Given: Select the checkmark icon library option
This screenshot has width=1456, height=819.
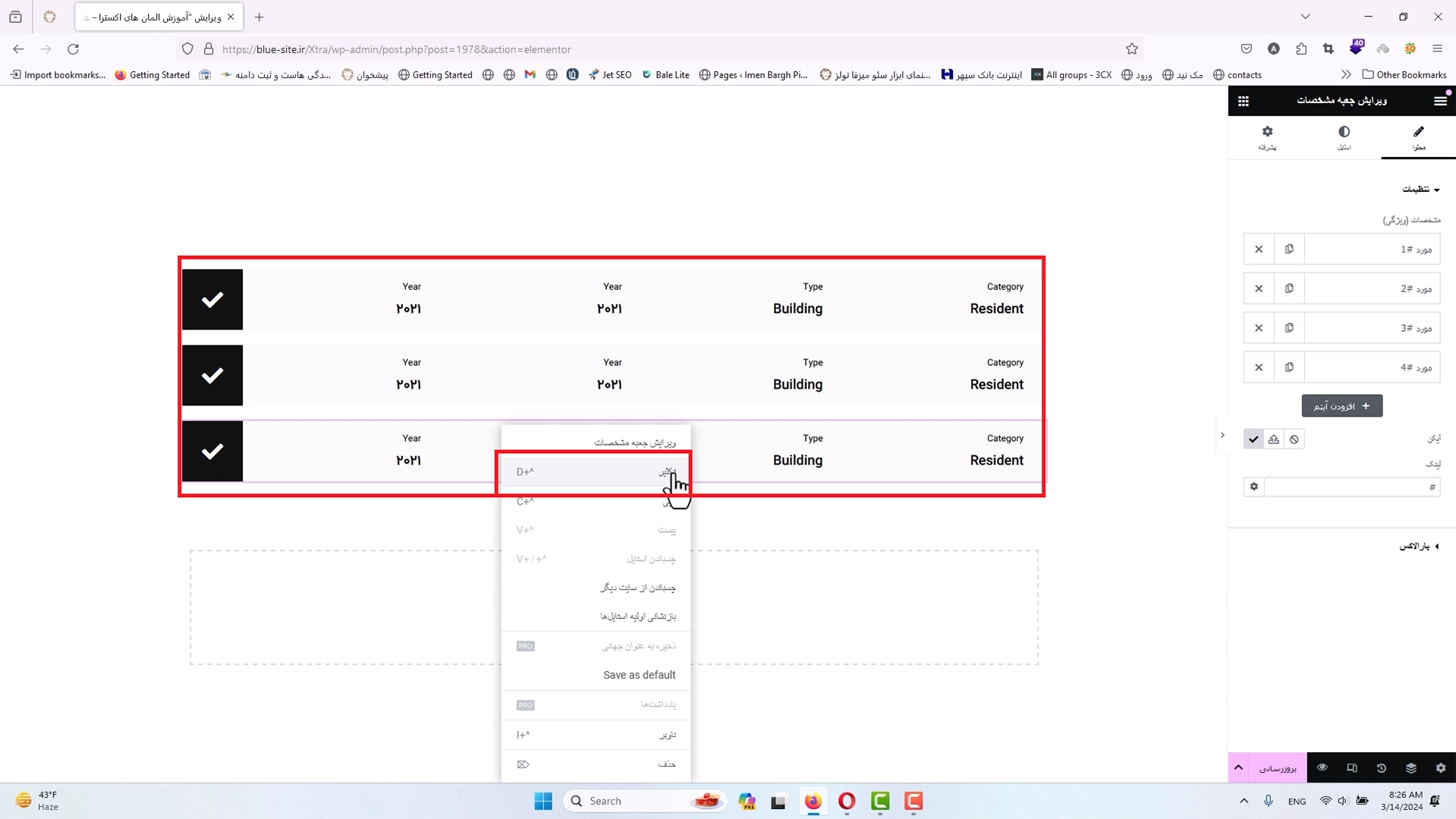Looking at the screenshot, I should tap(1253, 439).
